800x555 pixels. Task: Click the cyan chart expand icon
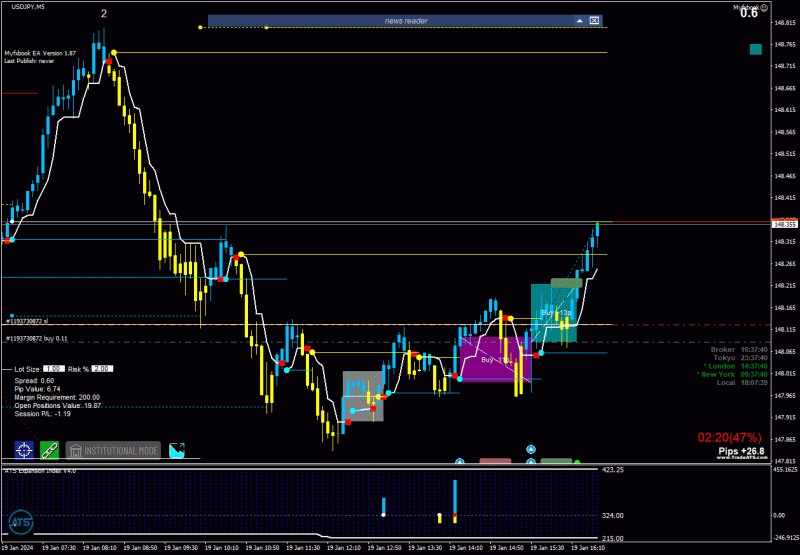pyautogui.click(x=177, y=450)
